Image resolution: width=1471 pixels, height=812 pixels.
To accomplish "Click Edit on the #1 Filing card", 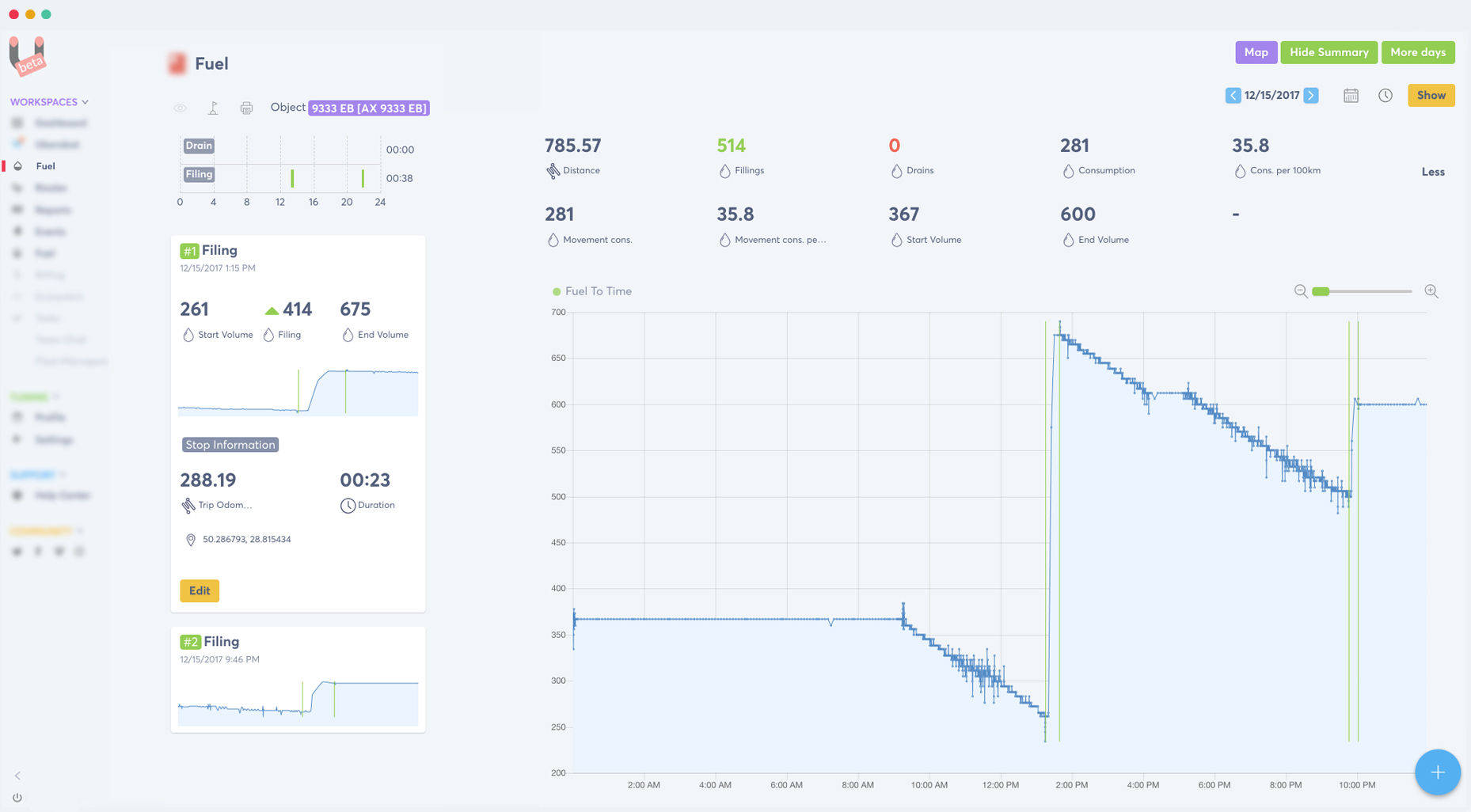I will [x=199, y=590].
